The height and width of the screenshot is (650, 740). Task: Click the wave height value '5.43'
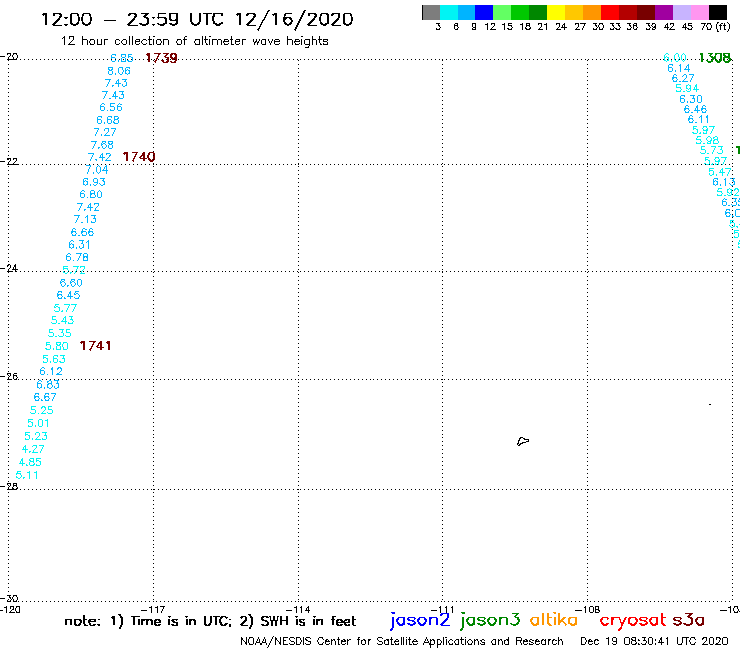coord(62,321)
